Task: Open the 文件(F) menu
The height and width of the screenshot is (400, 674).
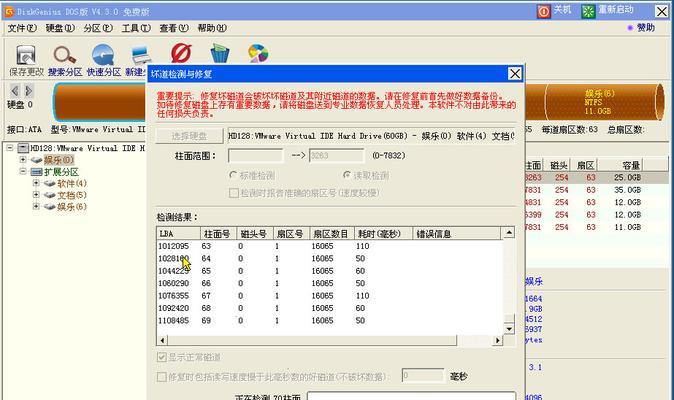Action: (x=22, y=28)
